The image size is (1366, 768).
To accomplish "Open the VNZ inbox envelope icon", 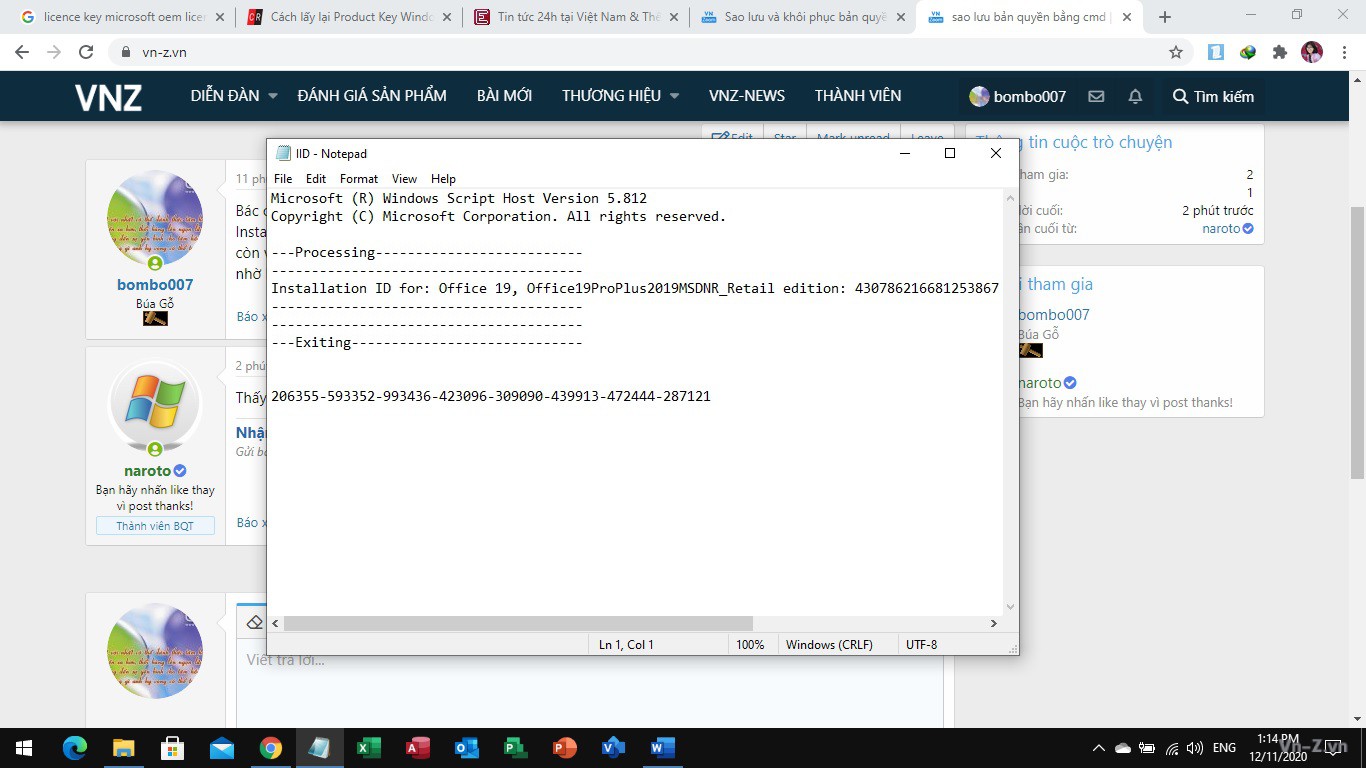I will [1096, 96].
